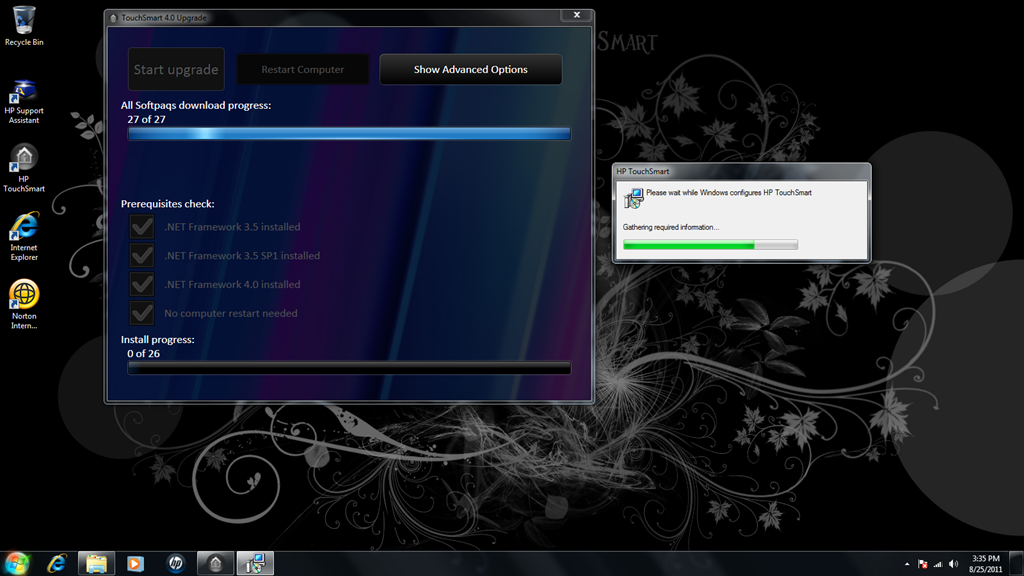This screenshot has width=1024, height=576.
Task: Toggle .NET Framework 3.5 installed checkbox
Action: [x=142, y=227]
